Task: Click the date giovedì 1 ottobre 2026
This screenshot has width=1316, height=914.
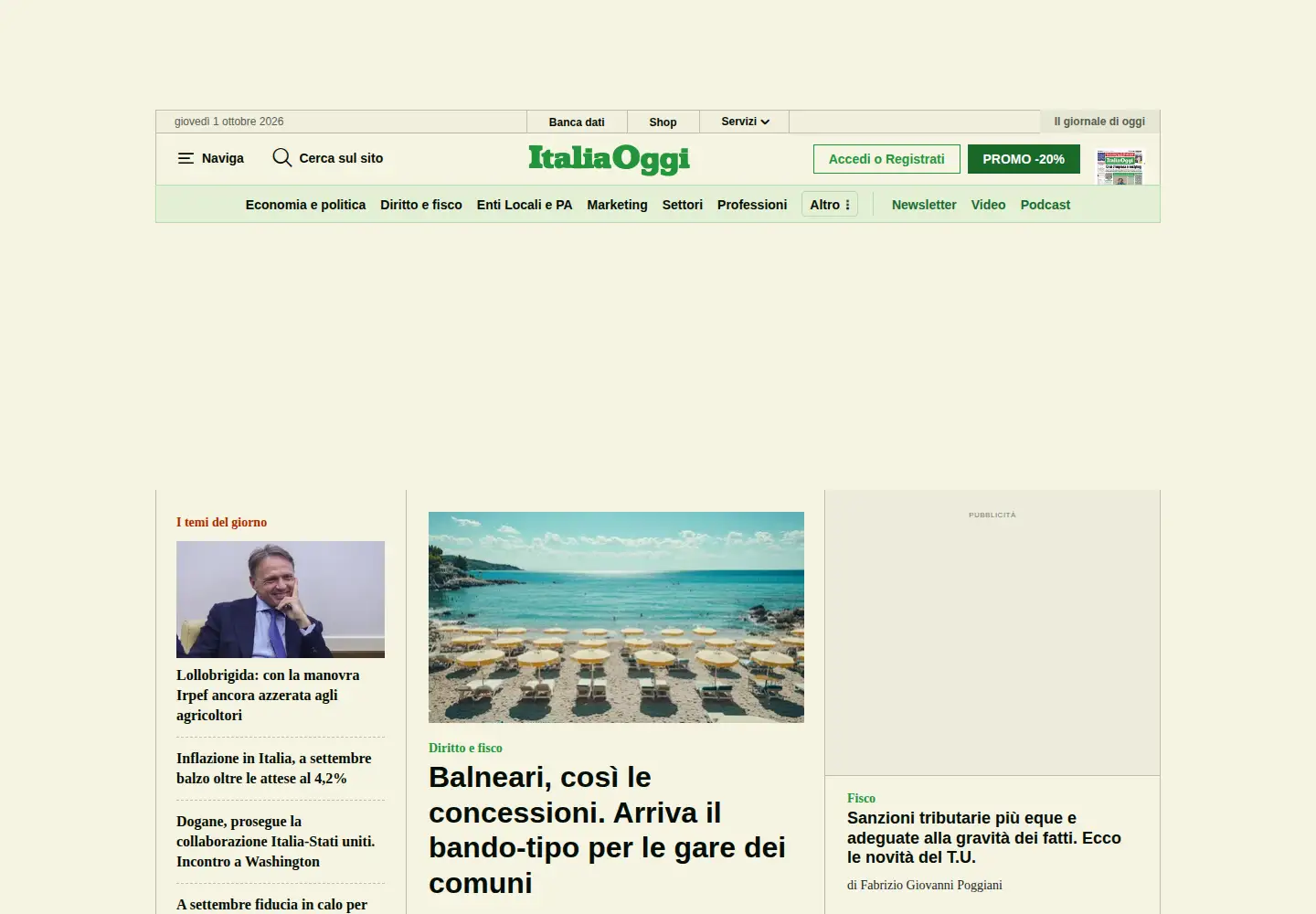Action: click(229, 122)
